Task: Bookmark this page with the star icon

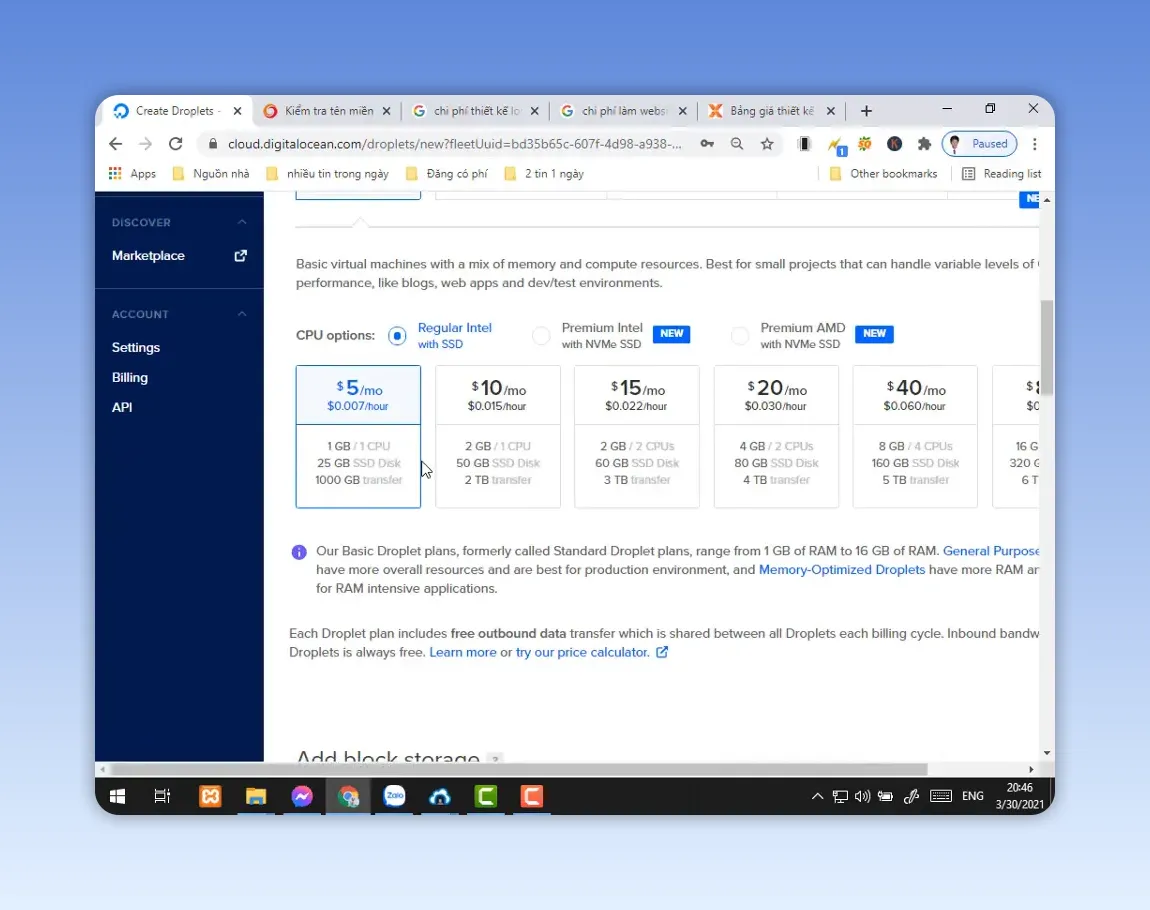Action: pyautogui.click(x=767, y=144)
